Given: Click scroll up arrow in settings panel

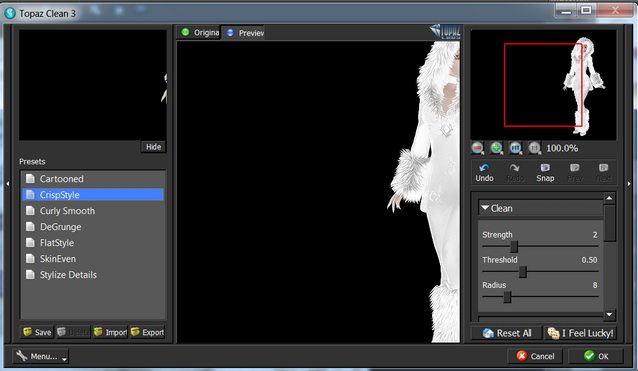Looking at the screenshot, I should point(609,198).
